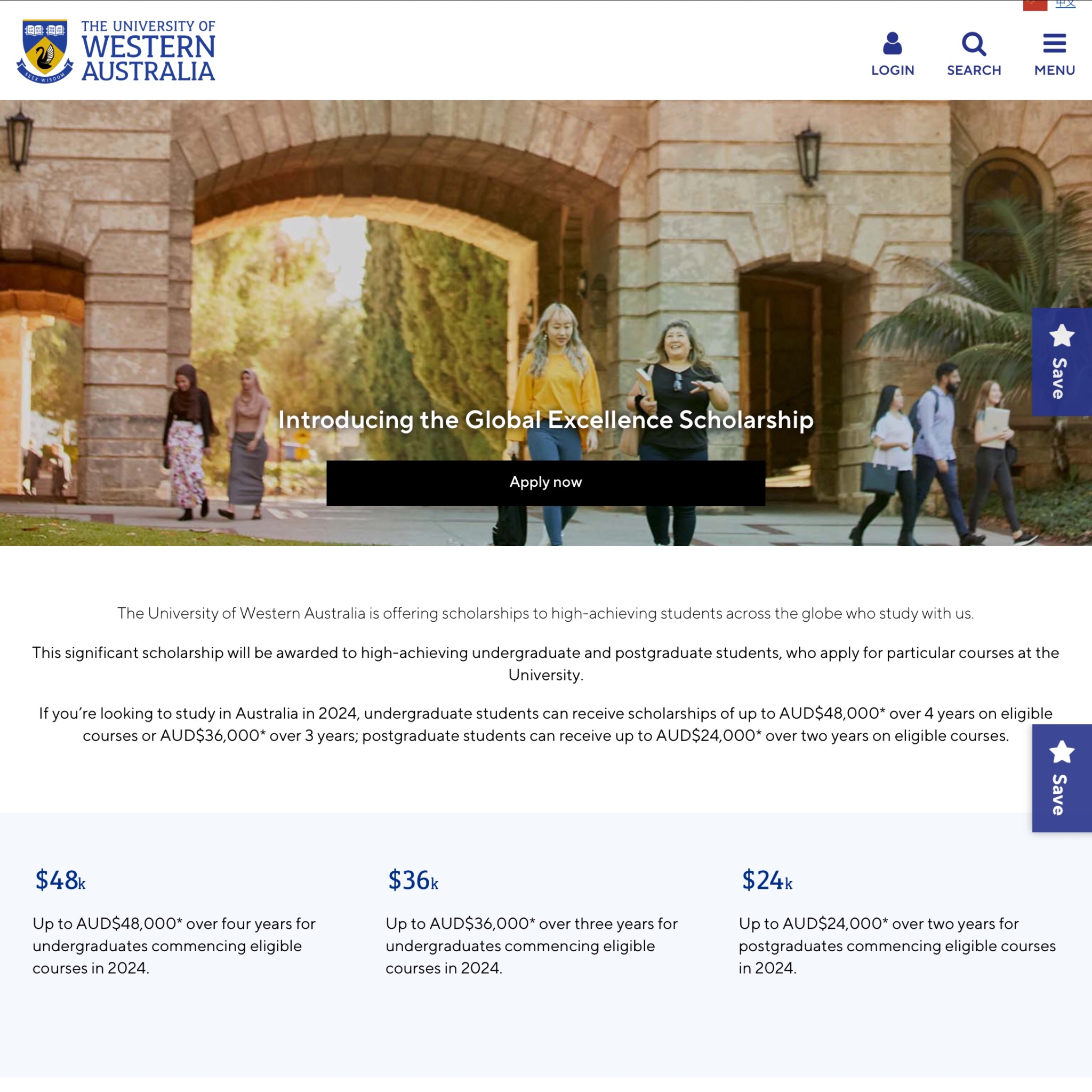The width and height of the screenshot is (1092, 1092).
Task: Click the $24k statistic heading
Action: [x=767, y=880]
